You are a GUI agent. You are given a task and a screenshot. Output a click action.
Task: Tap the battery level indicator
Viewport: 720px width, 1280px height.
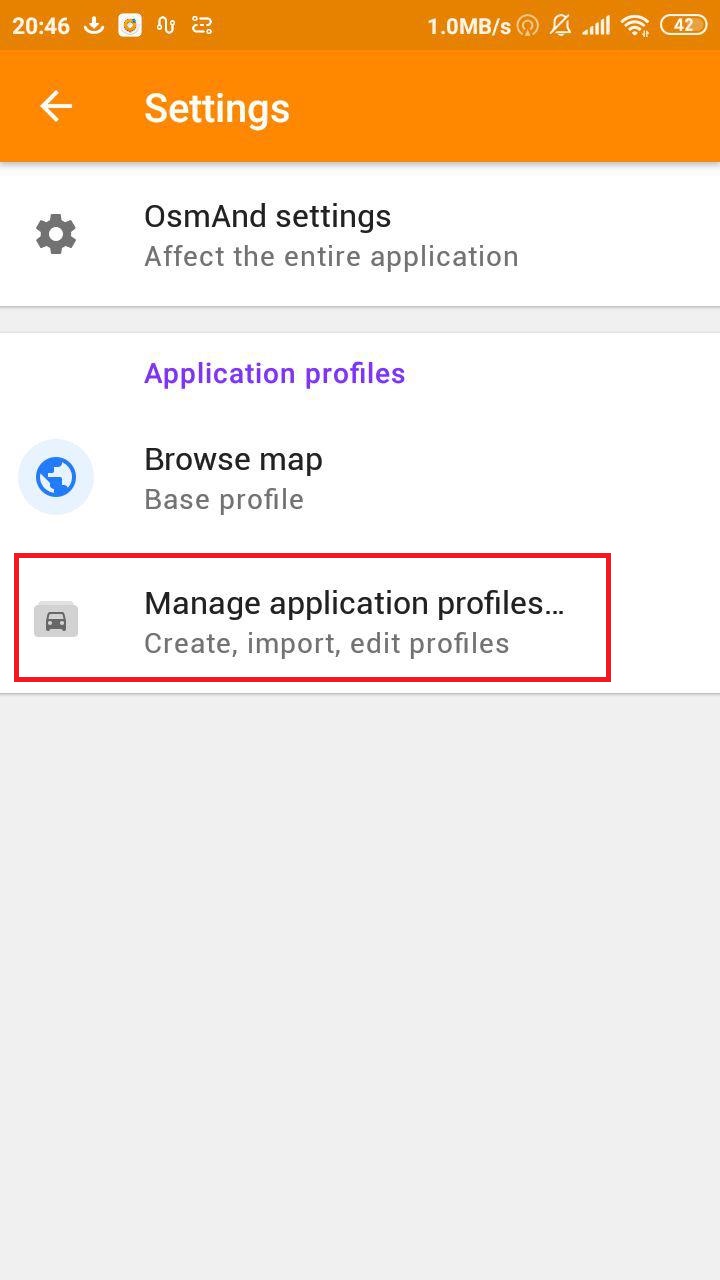tap(683, 25)
